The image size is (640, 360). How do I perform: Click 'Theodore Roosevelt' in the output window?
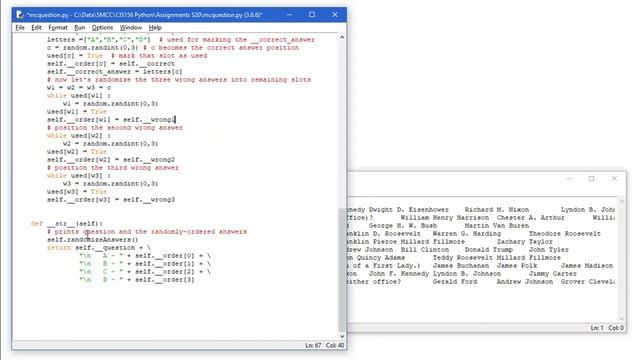564,234
